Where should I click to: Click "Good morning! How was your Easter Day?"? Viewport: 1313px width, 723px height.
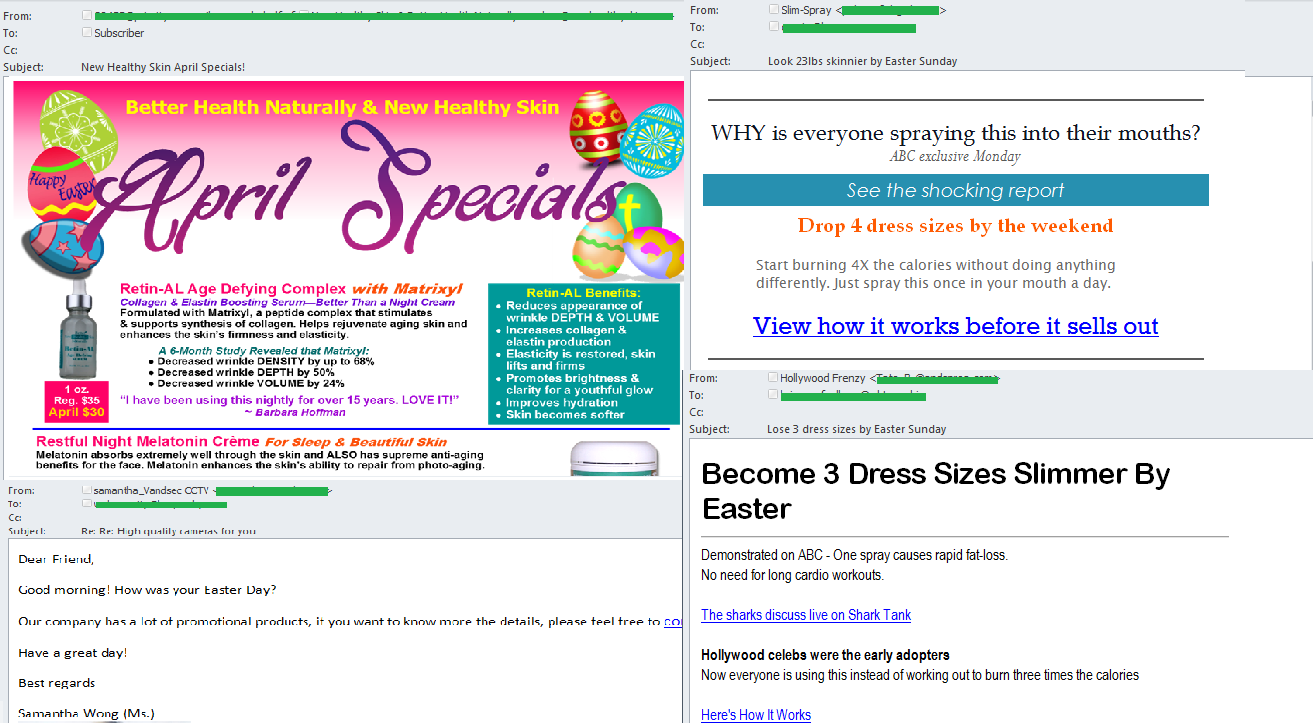(147, 590)
